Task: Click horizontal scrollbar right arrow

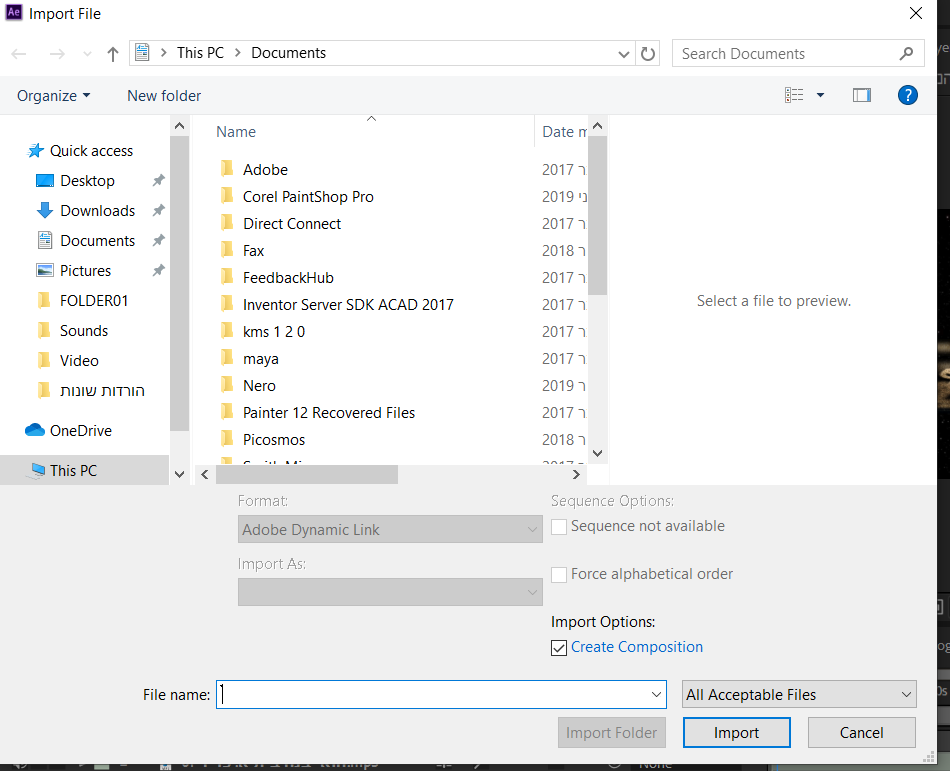Action: click(x=576, y=475)
